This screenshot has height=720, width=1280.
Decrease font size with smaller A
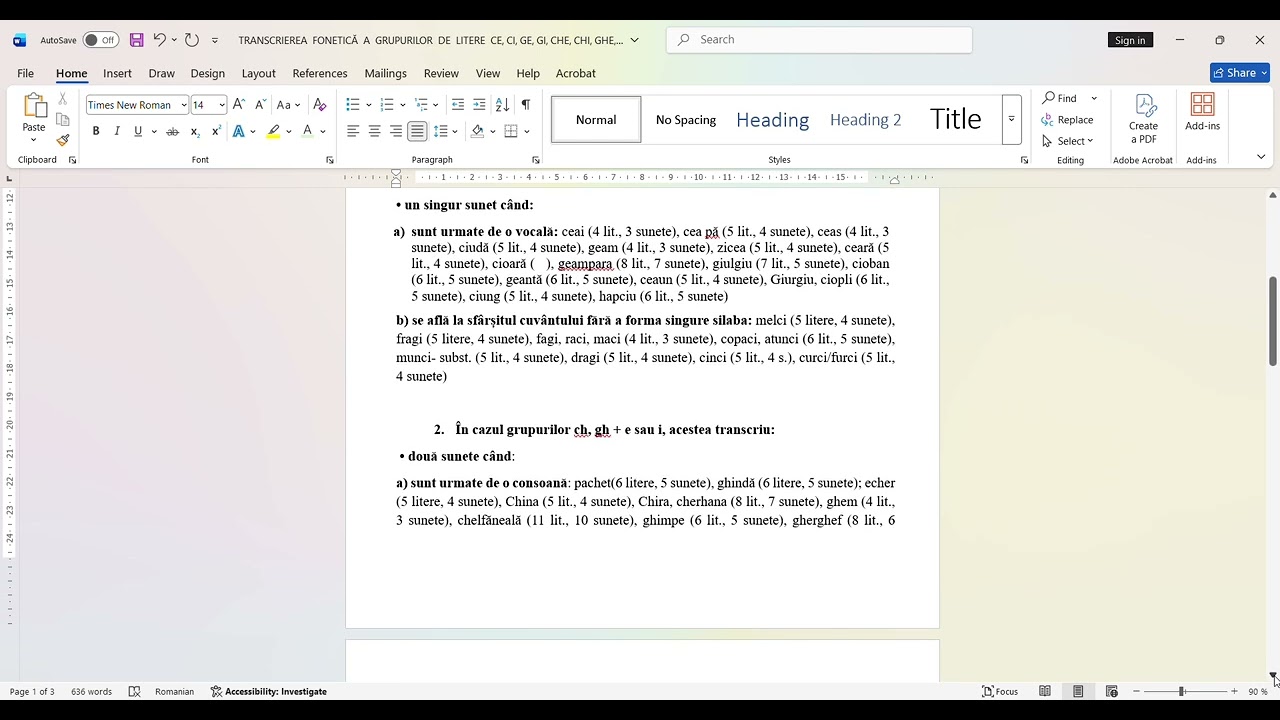260,105
